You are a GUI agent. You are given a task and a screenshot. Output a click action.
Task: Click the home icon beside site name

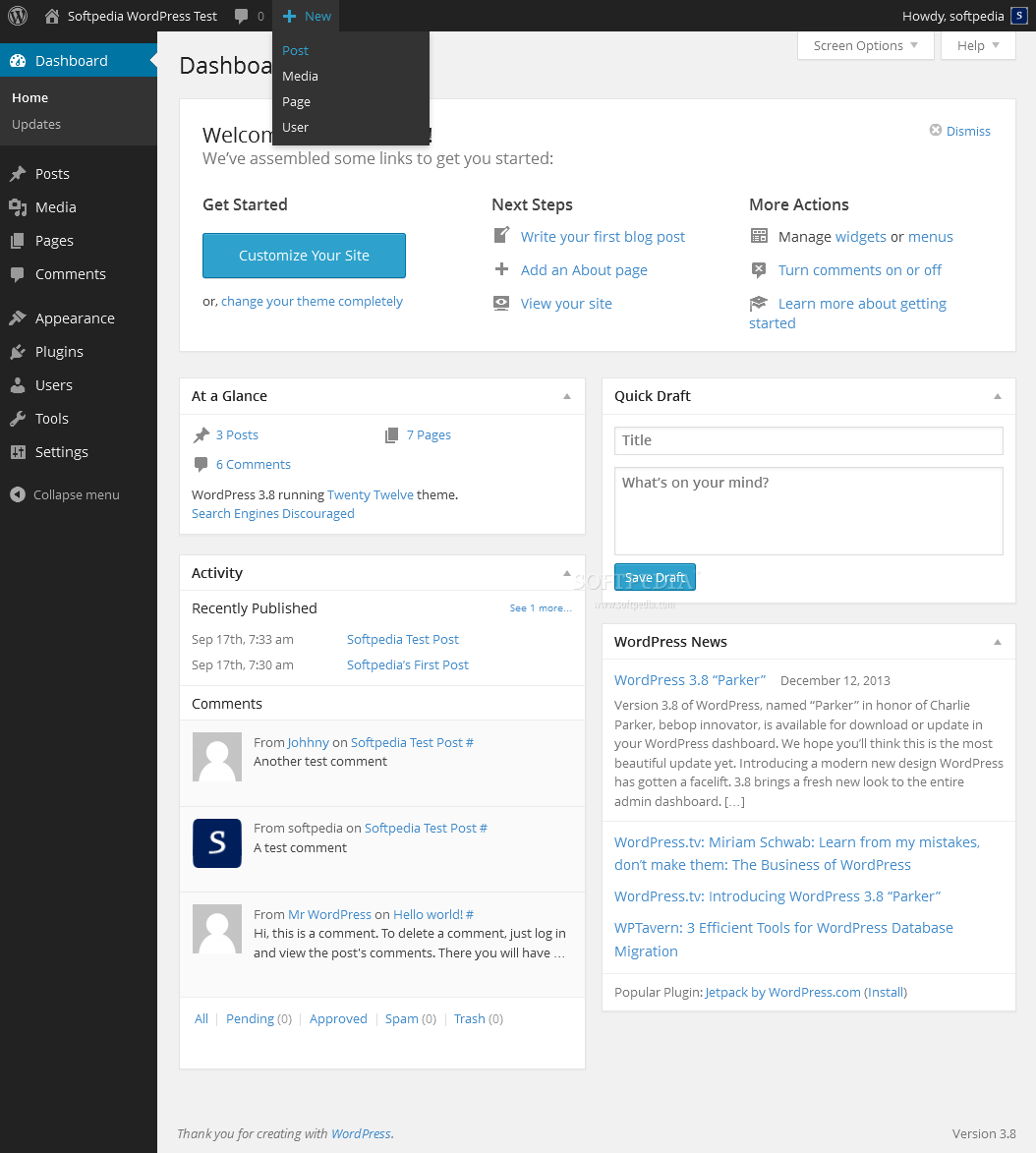[51, 16]
